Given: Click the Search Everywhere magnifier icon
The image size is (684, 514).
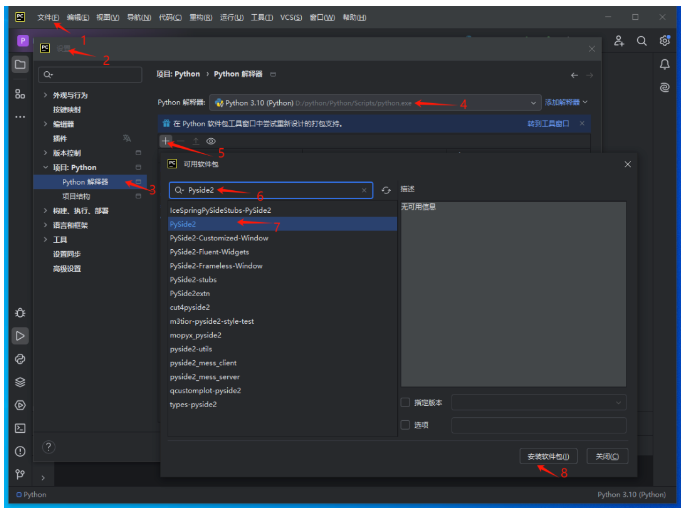Looking at the screenshot, I should 641,41.
